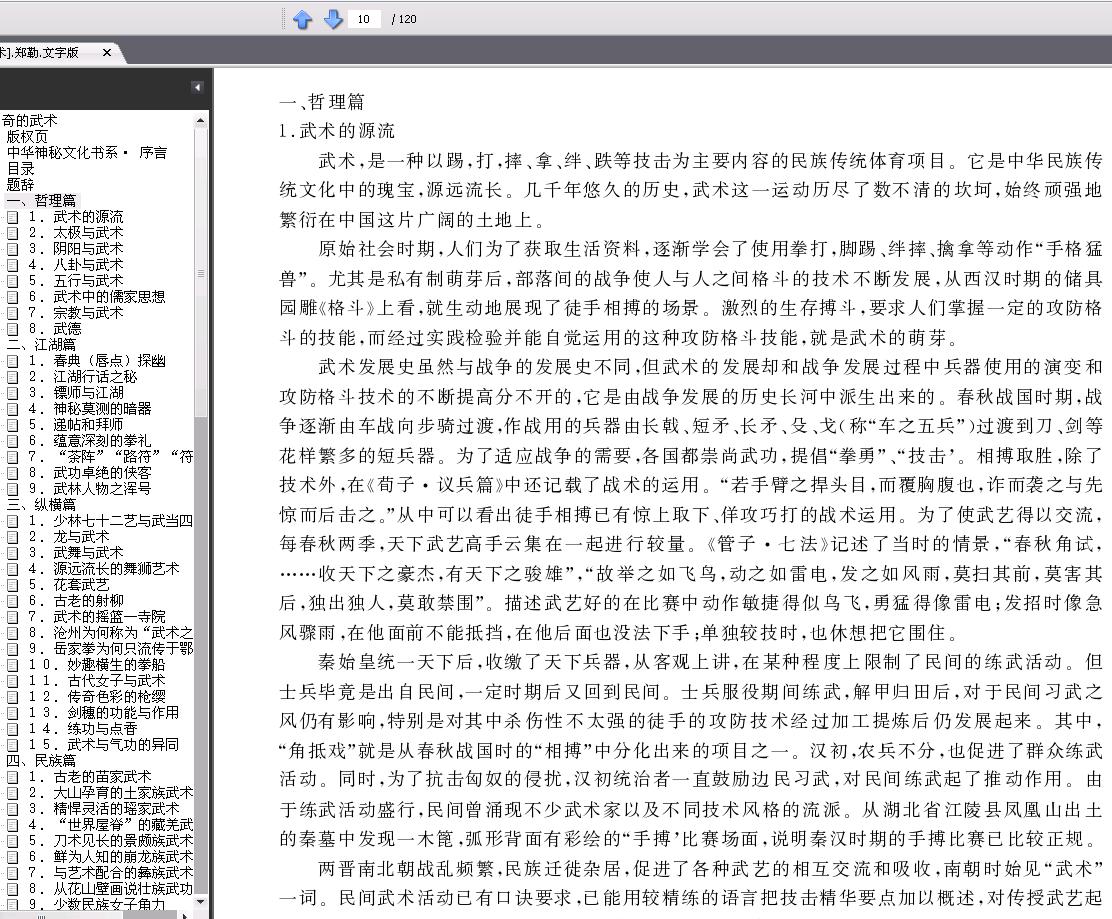Open bookmark 2．龙与武术
This screenshot has width=1112, height=919.
(69, 537)
